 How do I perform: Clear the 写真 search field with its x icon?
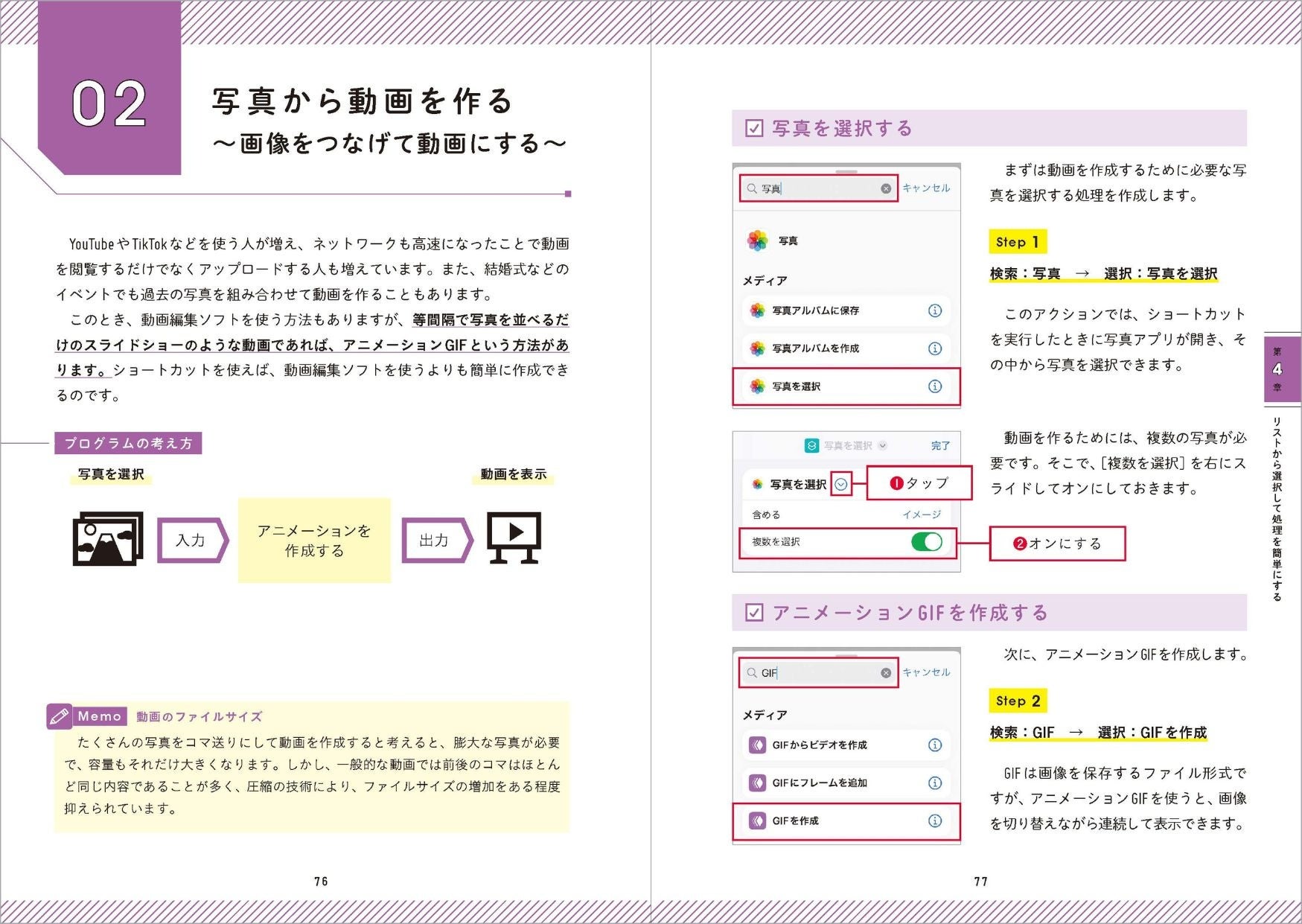tap(886, 188)
